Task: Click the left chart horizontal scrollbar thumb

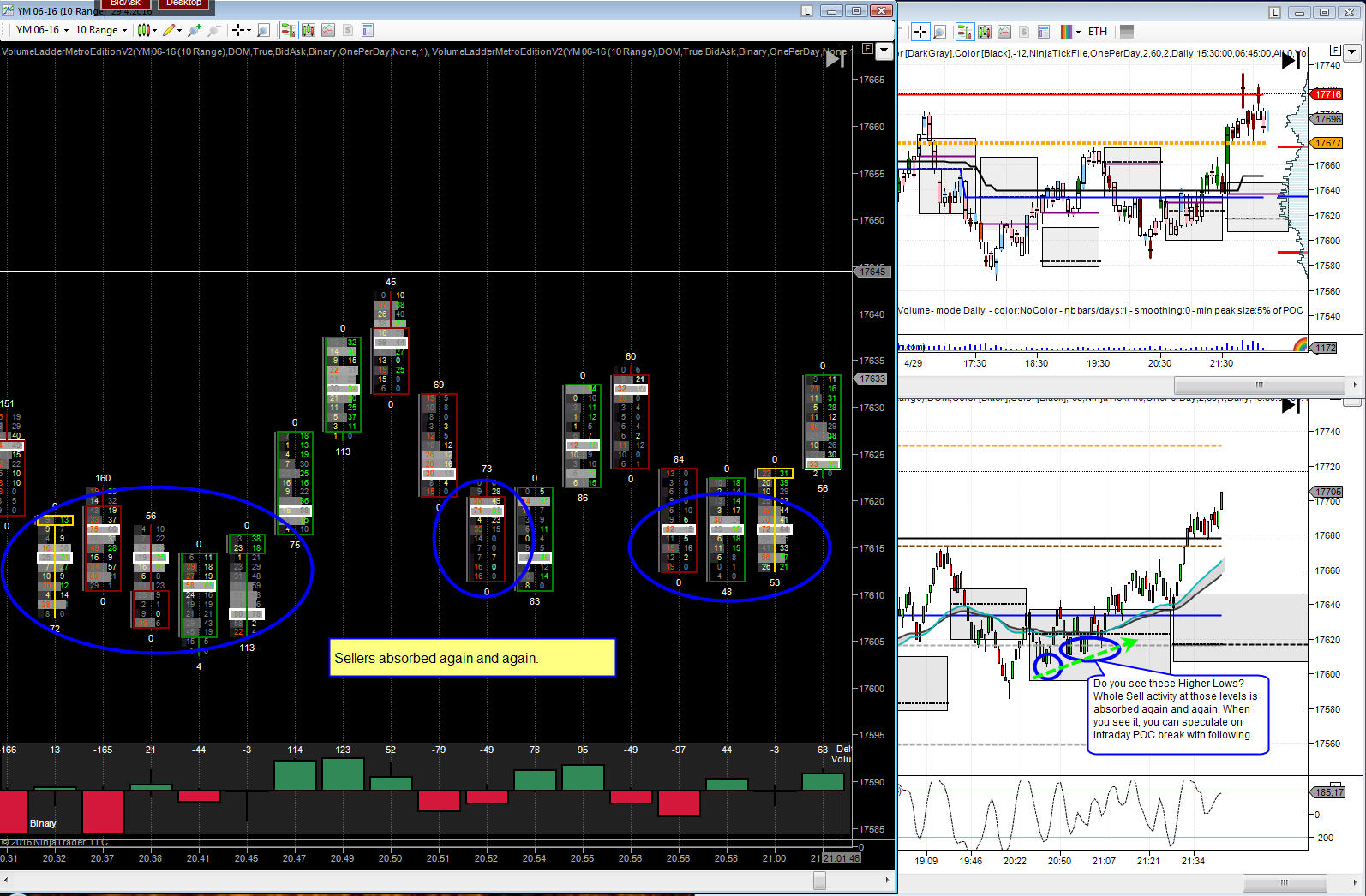Action: (x=819, y=880)
